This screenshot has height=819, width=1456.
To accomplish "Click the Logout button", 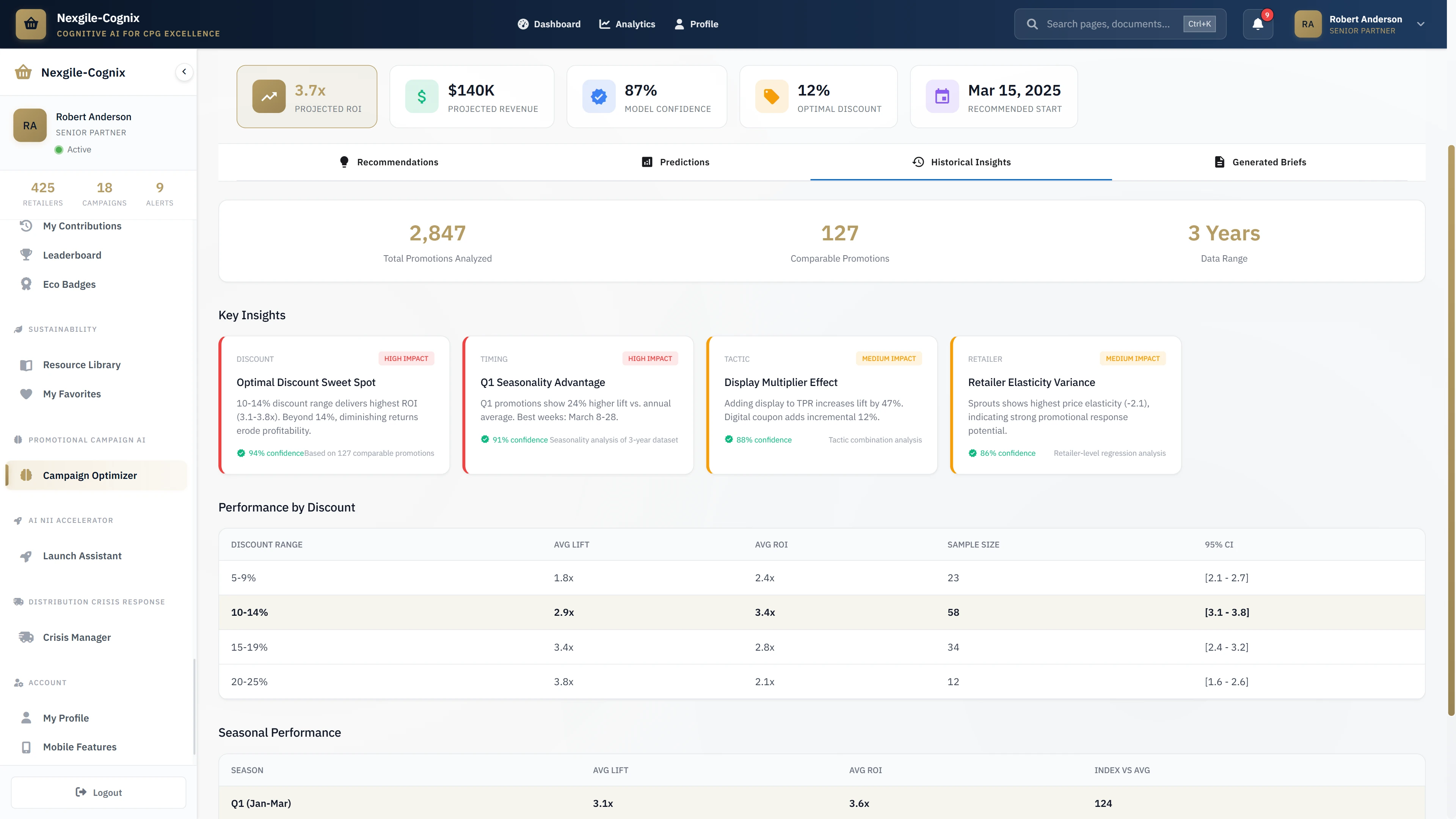I will coord(98,792).
